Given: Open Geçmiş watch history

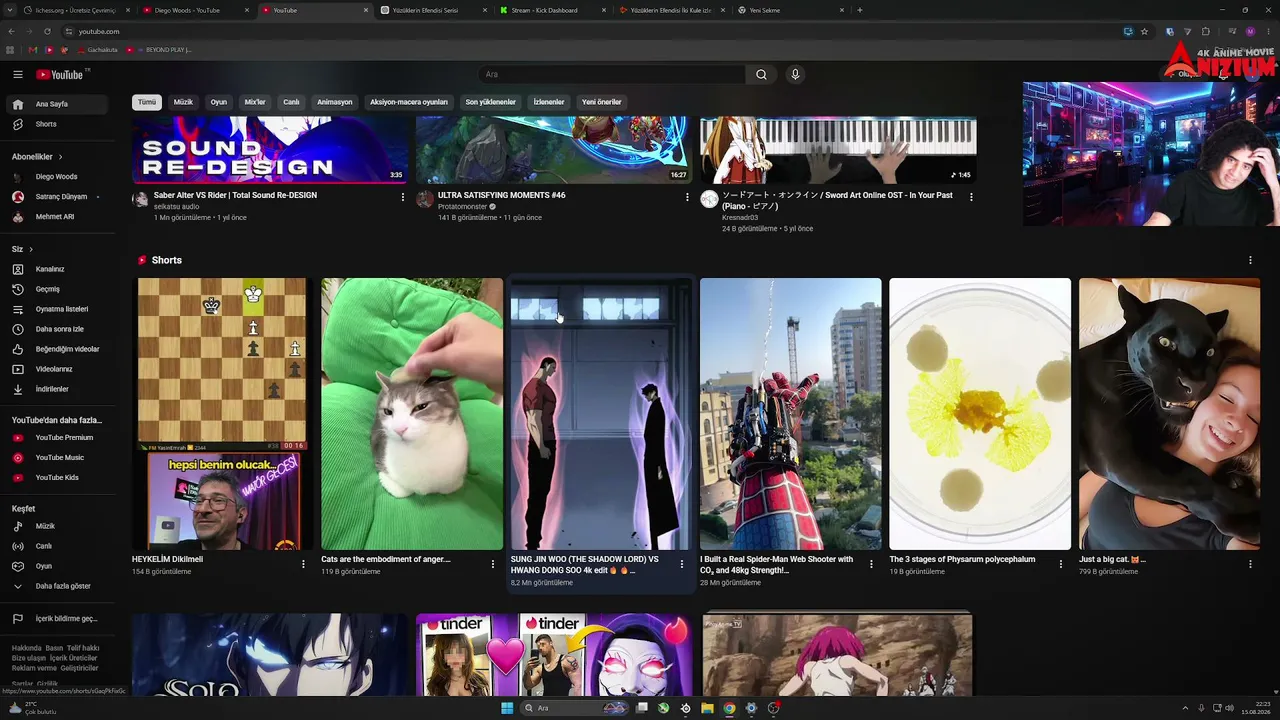Looking at the screenshot, I should 60,289.
